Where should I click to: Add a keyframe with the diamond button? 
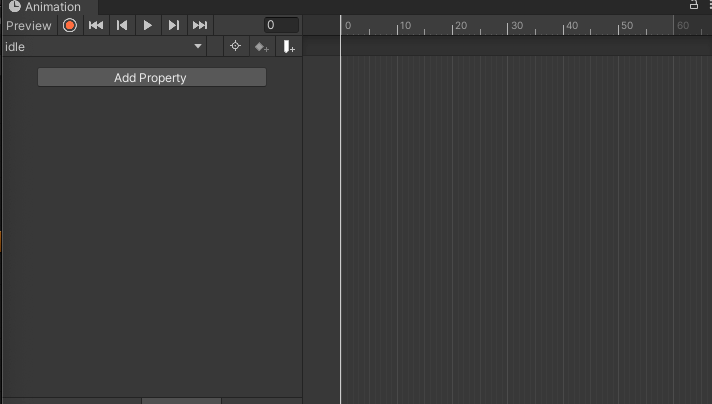(262, 46)
